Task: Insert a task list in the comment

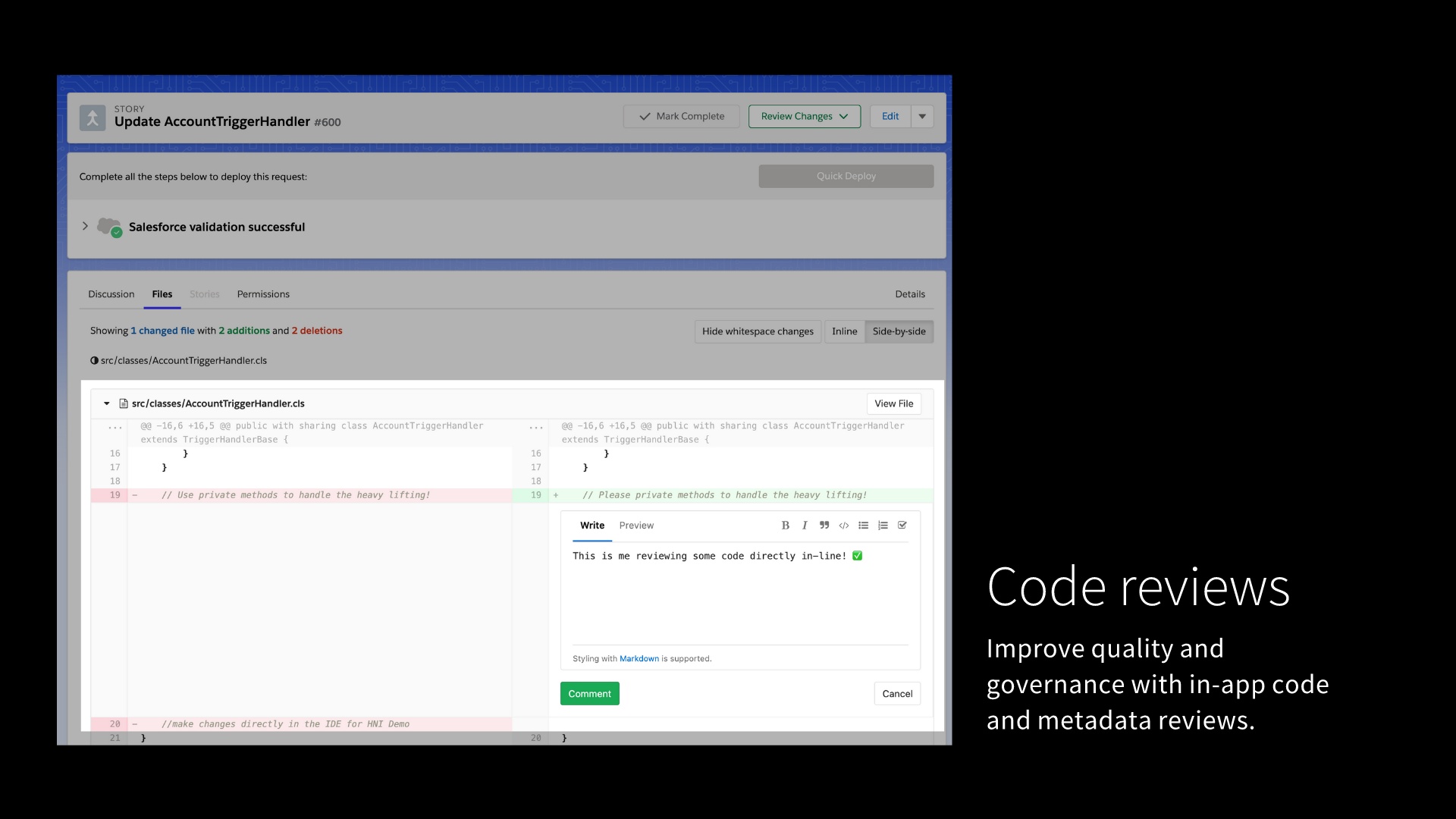Action: pos(902,525)
